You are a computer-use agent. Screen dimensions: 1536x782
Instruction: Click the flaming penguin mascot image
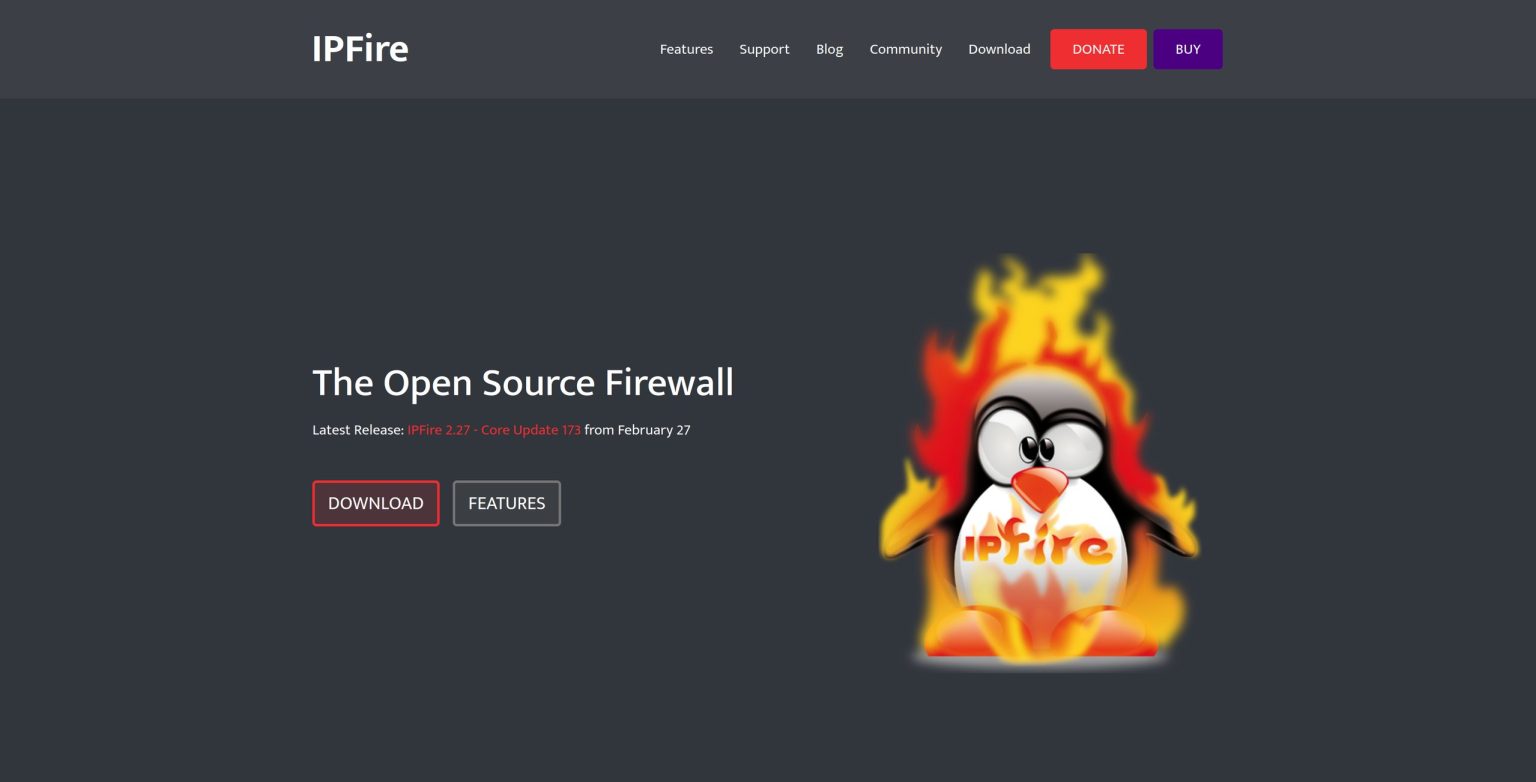tap(1040, 470)
